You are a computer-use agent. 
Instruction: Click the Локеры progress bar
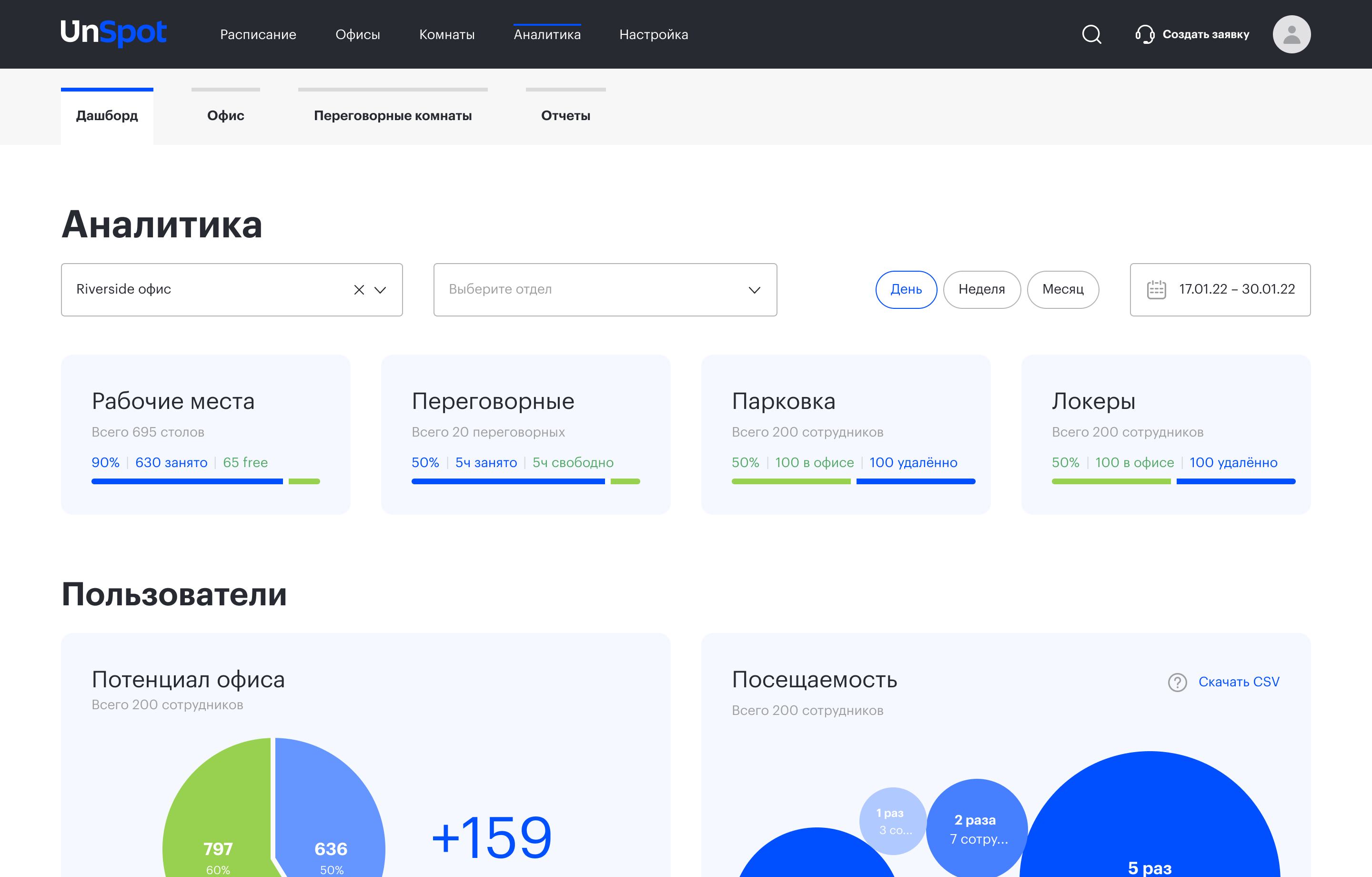(1174, 482)
